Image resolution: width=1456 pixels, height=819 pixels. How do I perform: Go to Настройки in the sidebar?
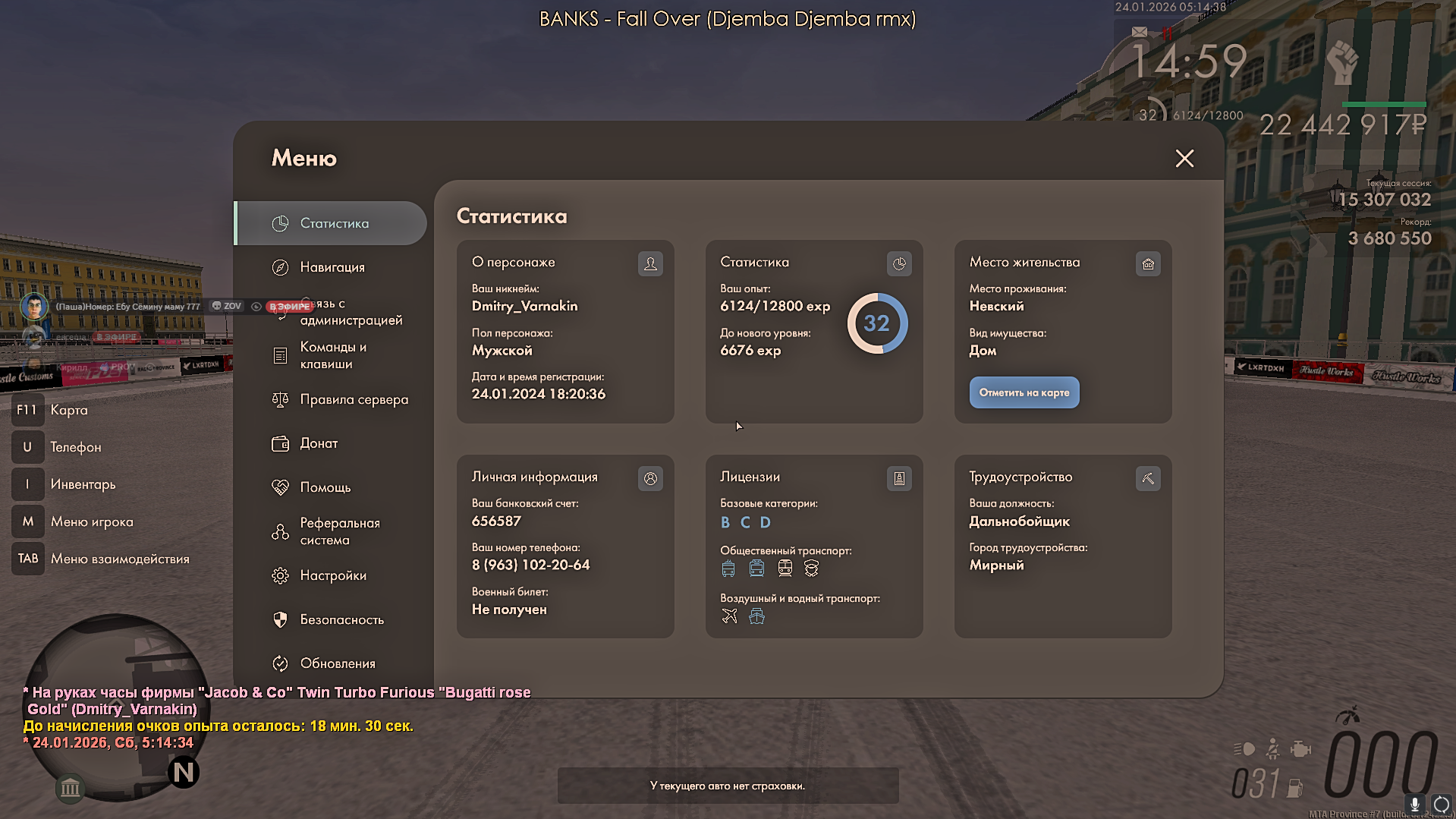pyautogui.click(x=332, y=575)
